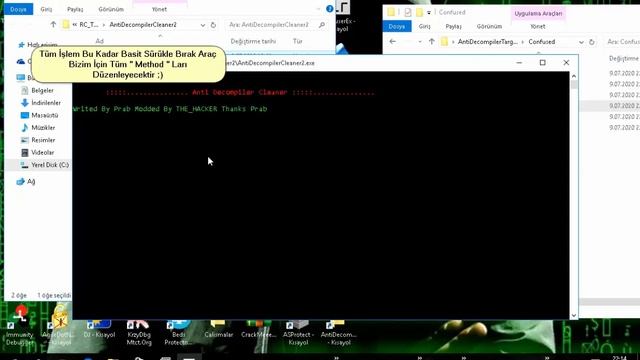Minimize AntiDecompilerCleaner2.exe console window
The width and height of the screenshot is (640, 360).
tap(519, 62)
